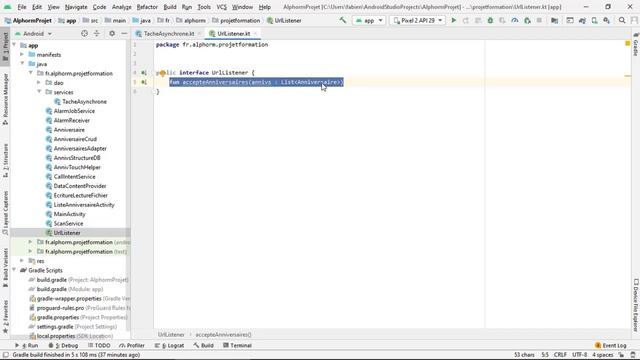Click accepteAnniversaires() in editor breadcrumb

pyautogui.click(x=223, y=335)
